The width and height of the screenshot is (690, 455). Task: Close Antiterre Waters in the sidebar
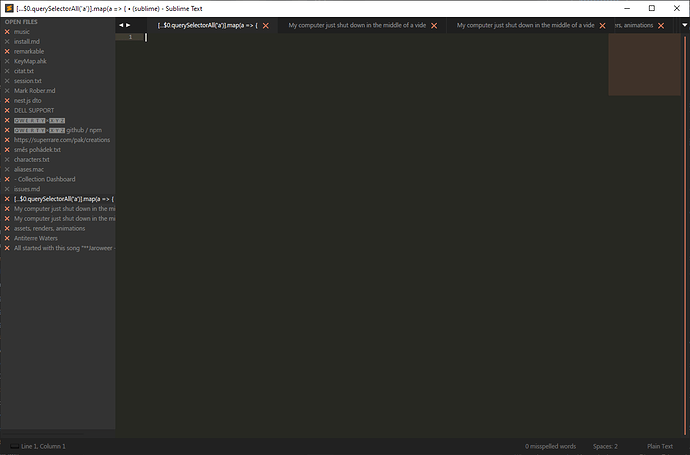click(7, 238)
